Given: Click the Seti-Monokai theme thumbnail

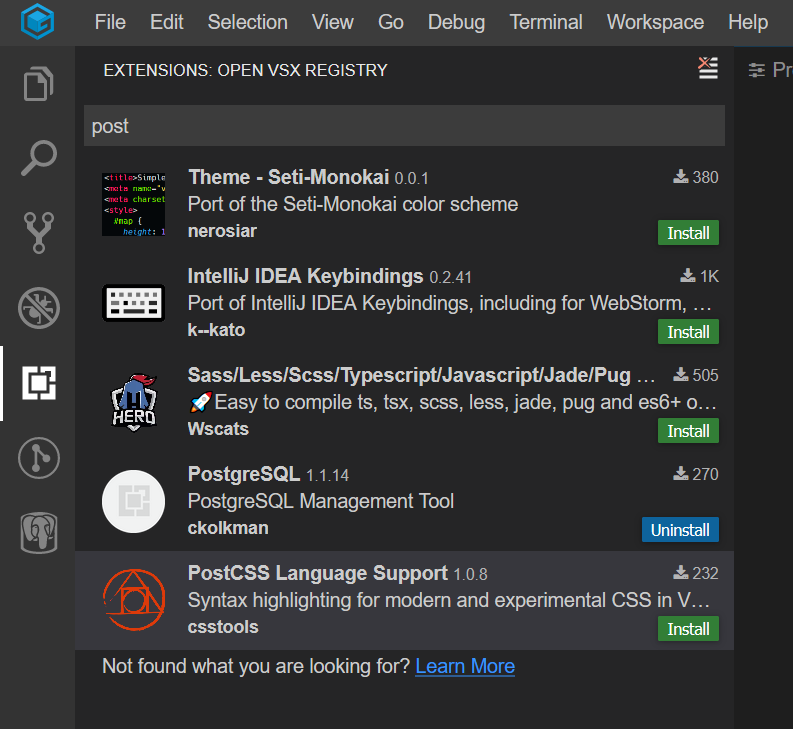Looking at the screenshot, I should pyautogui.click(x=134, y=204).
